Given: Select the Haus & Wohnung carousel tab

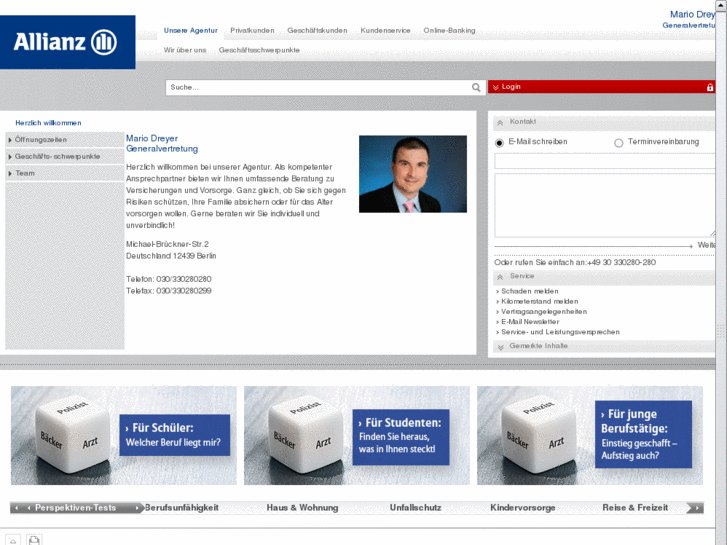Looking at the screenshot, I should (302, 508).
